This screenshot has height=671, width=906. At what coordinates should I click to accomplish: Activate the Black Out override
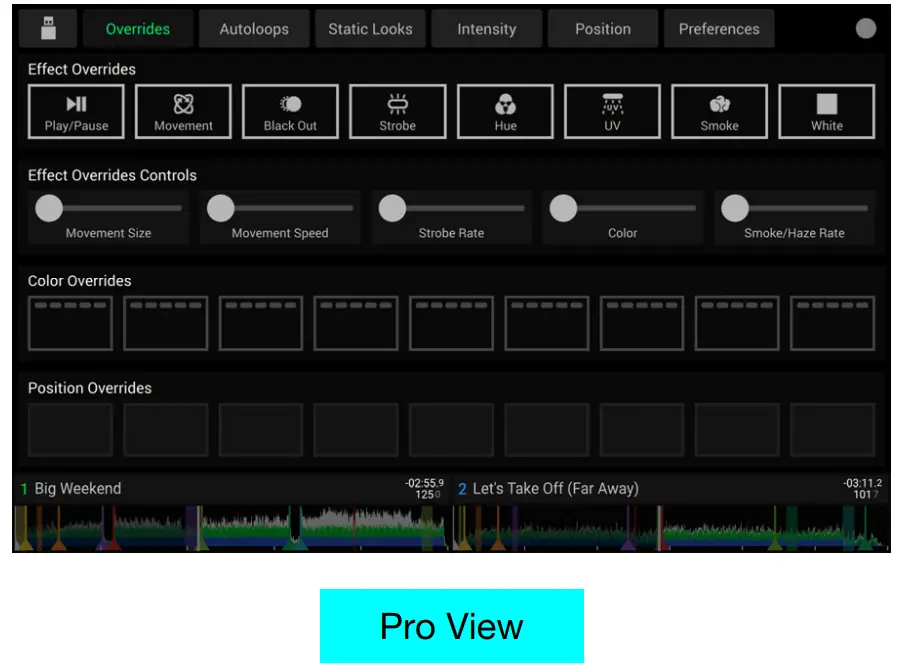[290, 112]
